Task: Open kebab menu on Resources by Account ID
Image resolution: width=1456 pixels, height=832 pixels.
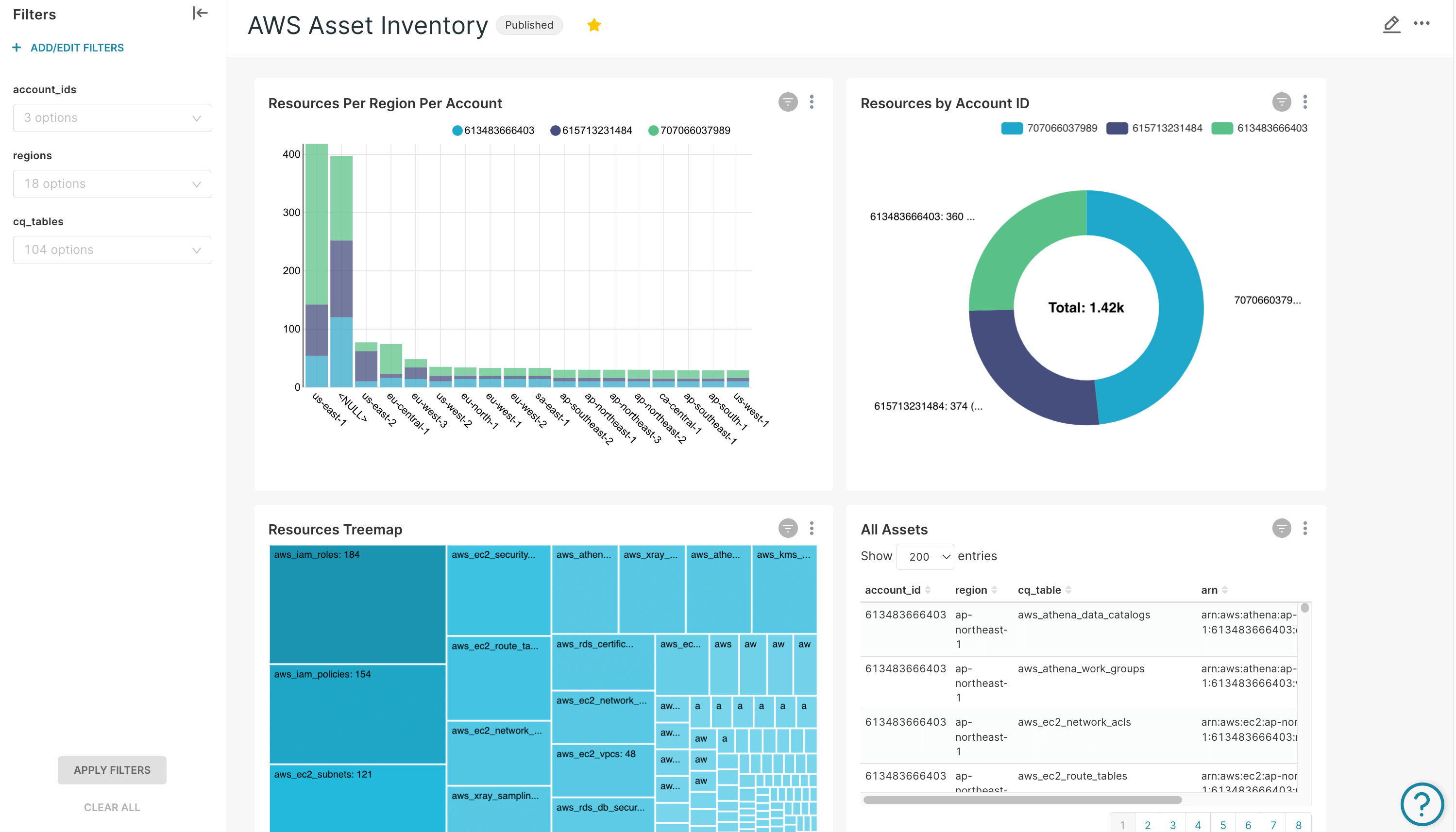Action: coord(1304,102)
